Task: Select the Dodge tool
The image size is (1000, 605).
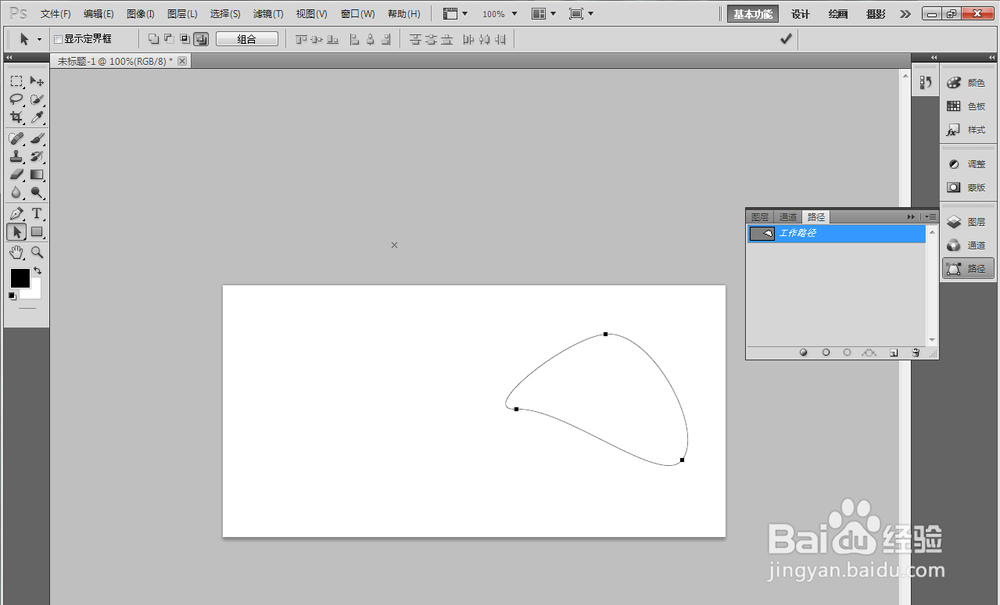Action: pyautogui.click(x=37, y=192)
